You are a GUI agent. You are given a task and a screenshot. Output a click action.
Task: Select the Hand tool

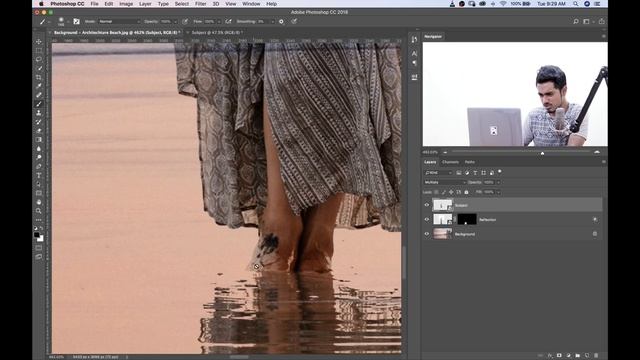coord(39,202)
